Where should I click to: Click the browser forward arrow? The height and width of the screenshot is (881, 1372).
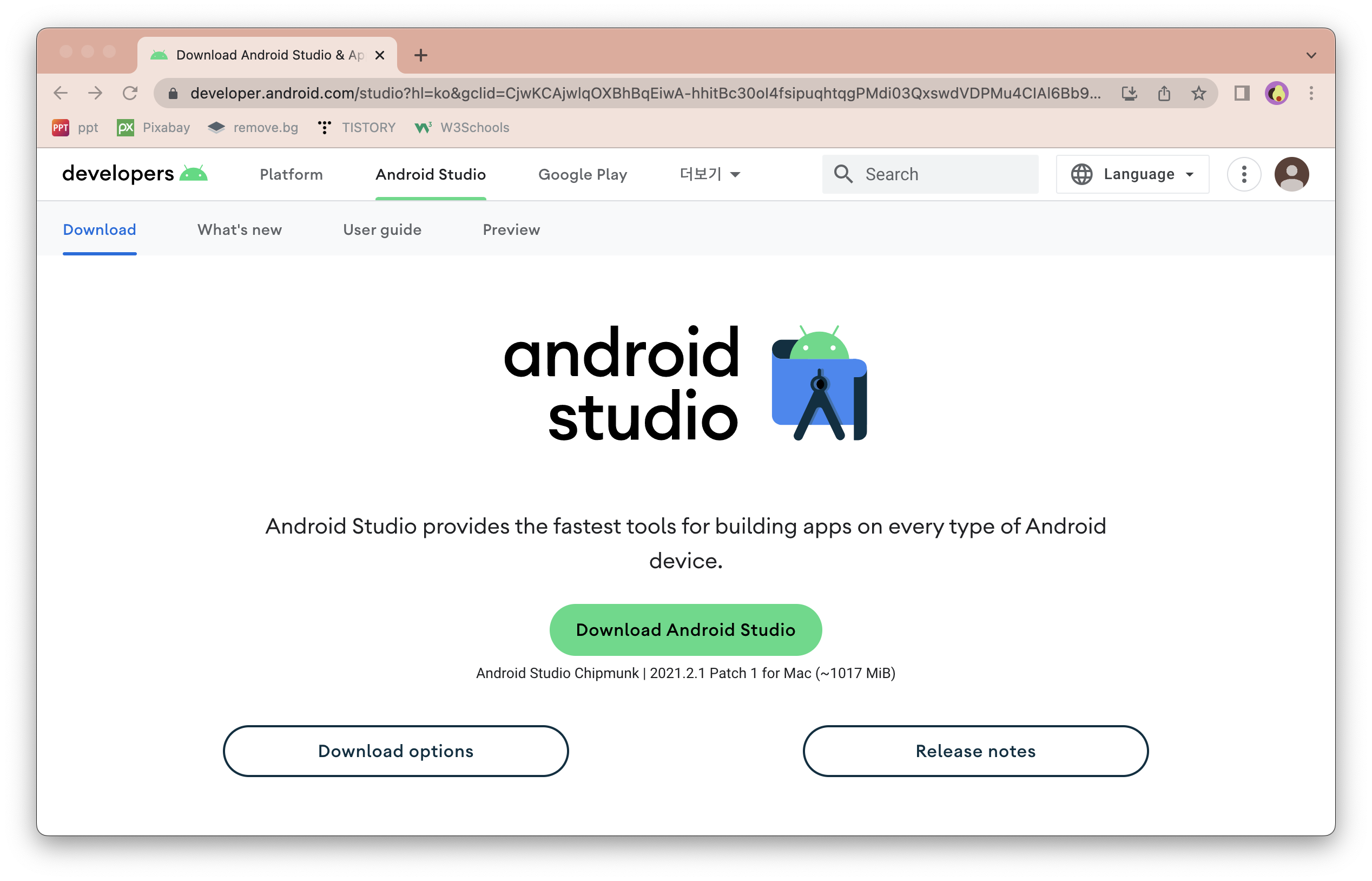pyautogui.click(x=96, y=93)
